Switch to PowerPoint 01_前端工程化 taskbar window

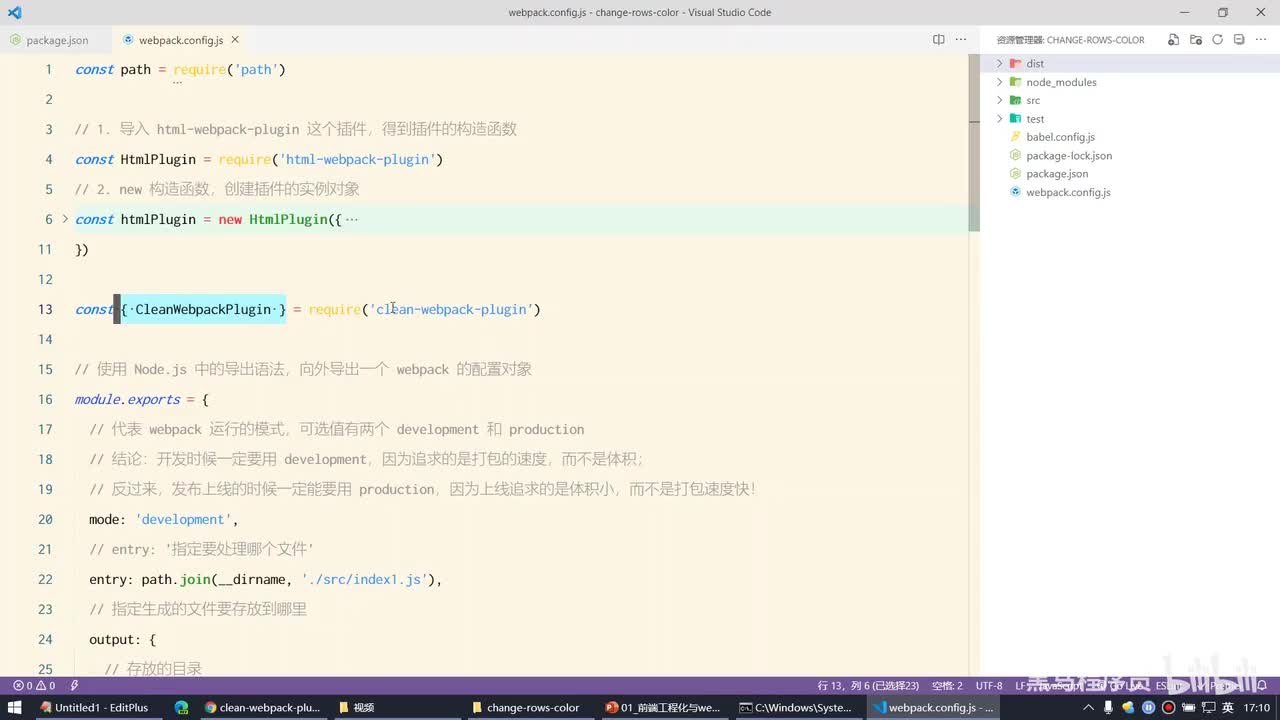pyautogui.click(x=662, y=707)
